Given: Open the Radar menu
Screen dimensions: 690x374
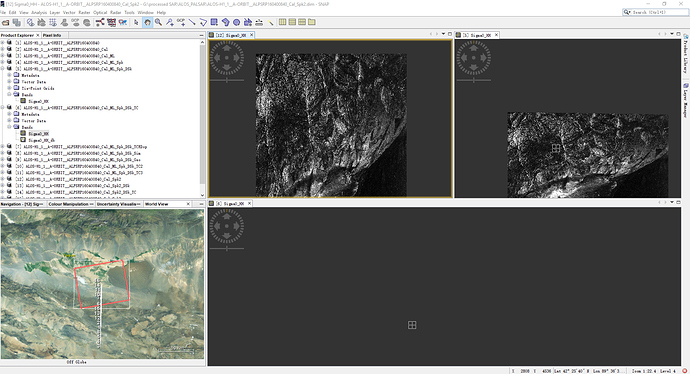Looking at the screenshot, I should (x=116, y=12).
